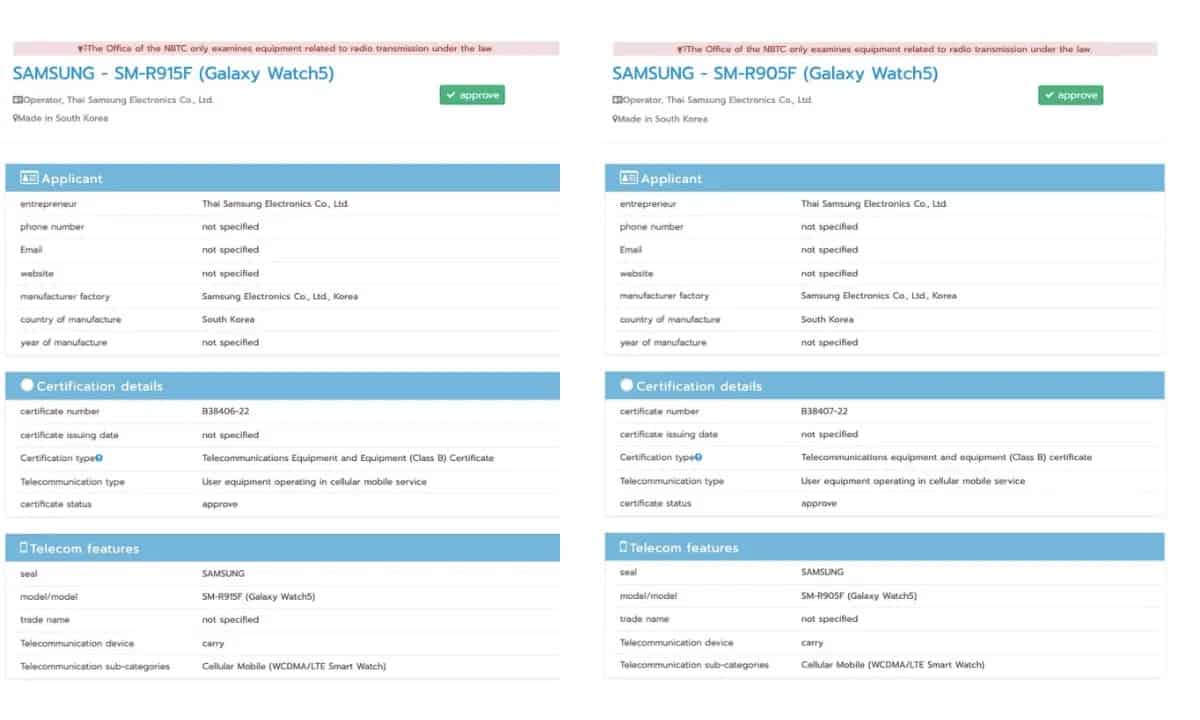Click the Certification type value on the SM-R915F page
The width and height of the screenshot is (1200, 720).
pos(348,458)
